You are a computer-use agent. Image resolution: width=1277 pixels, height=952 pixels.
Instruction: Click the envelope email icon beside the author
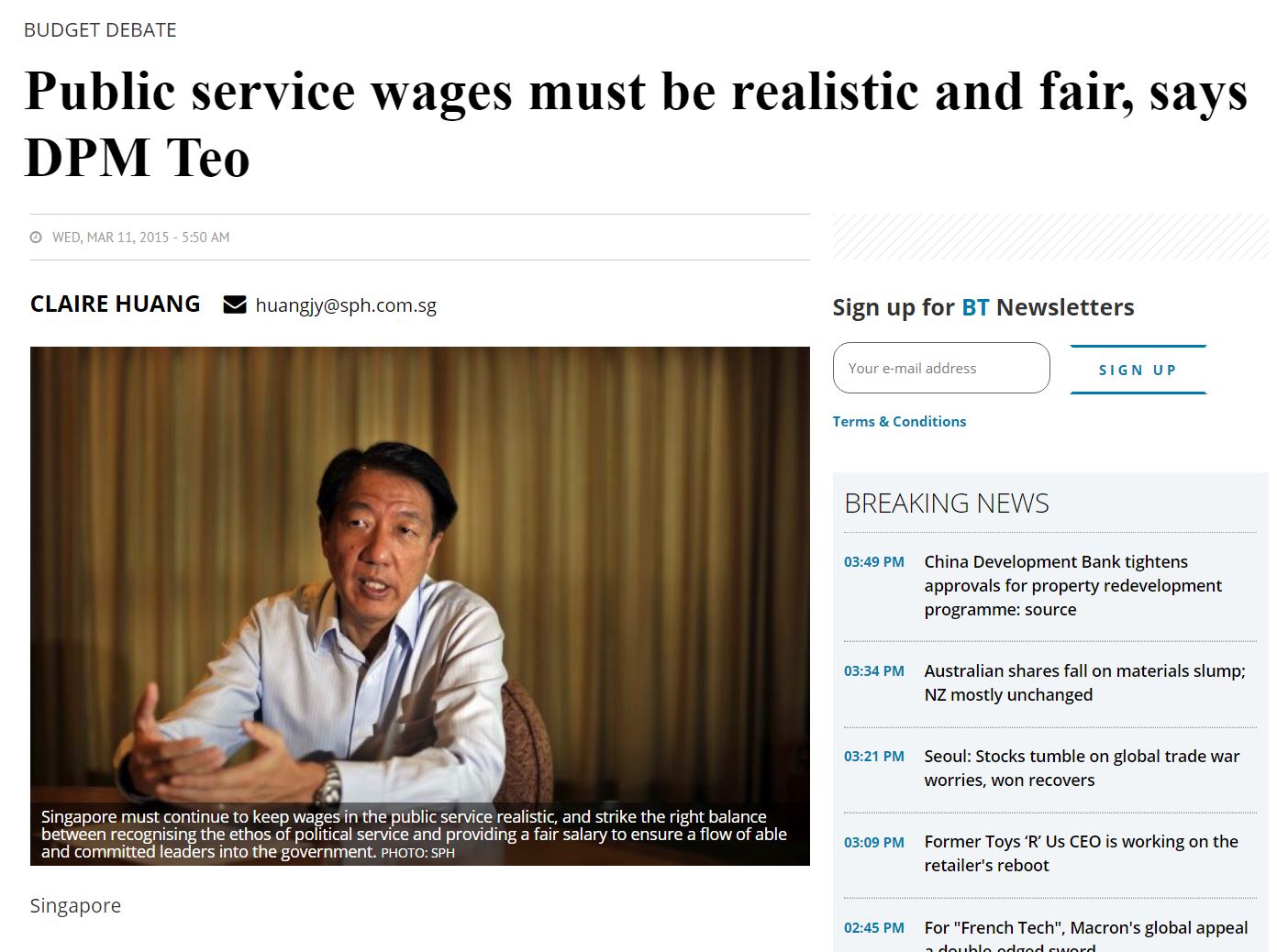pos(235,304)
